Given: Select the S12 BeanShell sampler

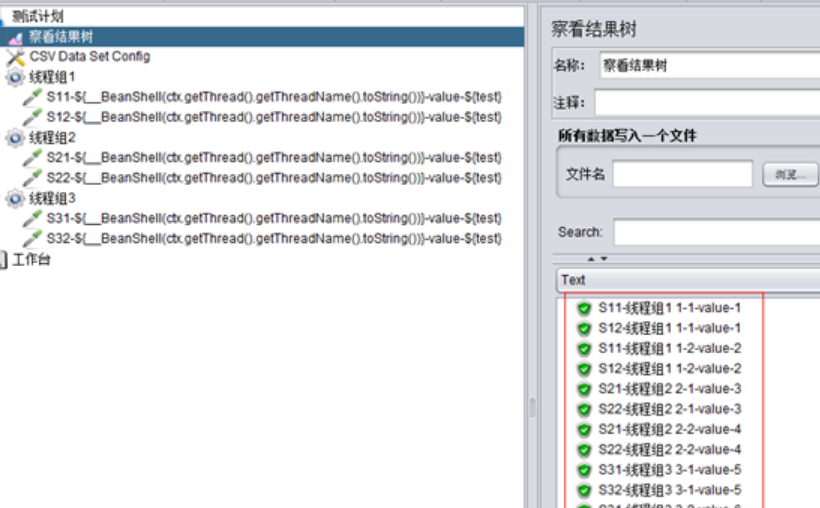Looking at the screenshot, I should click(274, 117).
